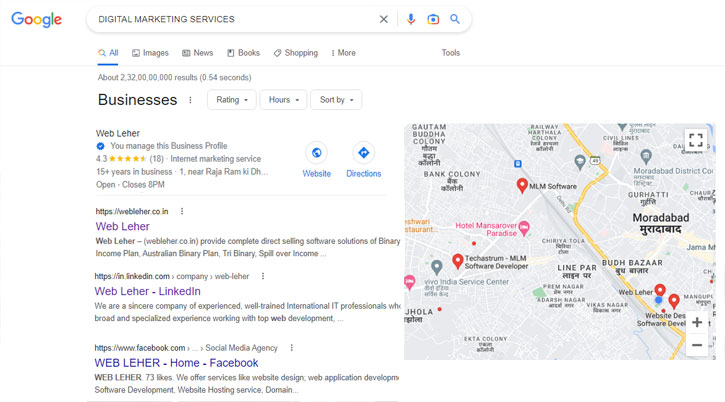This screenshot has width=725, height=402.
Task: Expand the Rating filter dropdown
Action: coord(232,100)
